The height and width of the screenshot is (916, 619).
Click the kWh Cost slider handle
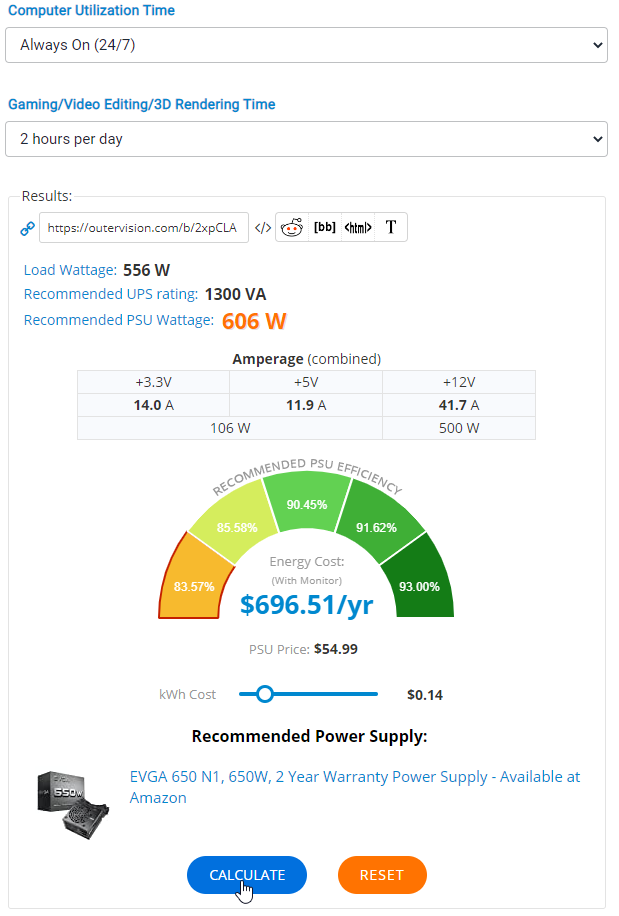click(264, 694)
